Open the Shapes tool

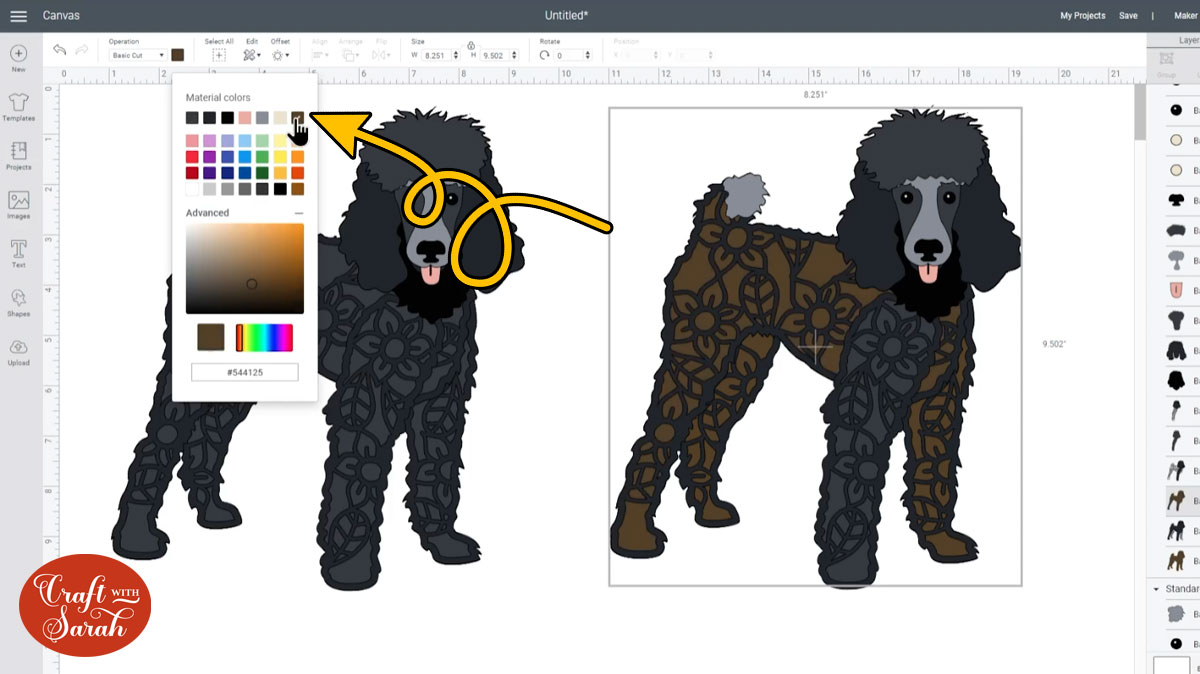click(x=18, y=299)
